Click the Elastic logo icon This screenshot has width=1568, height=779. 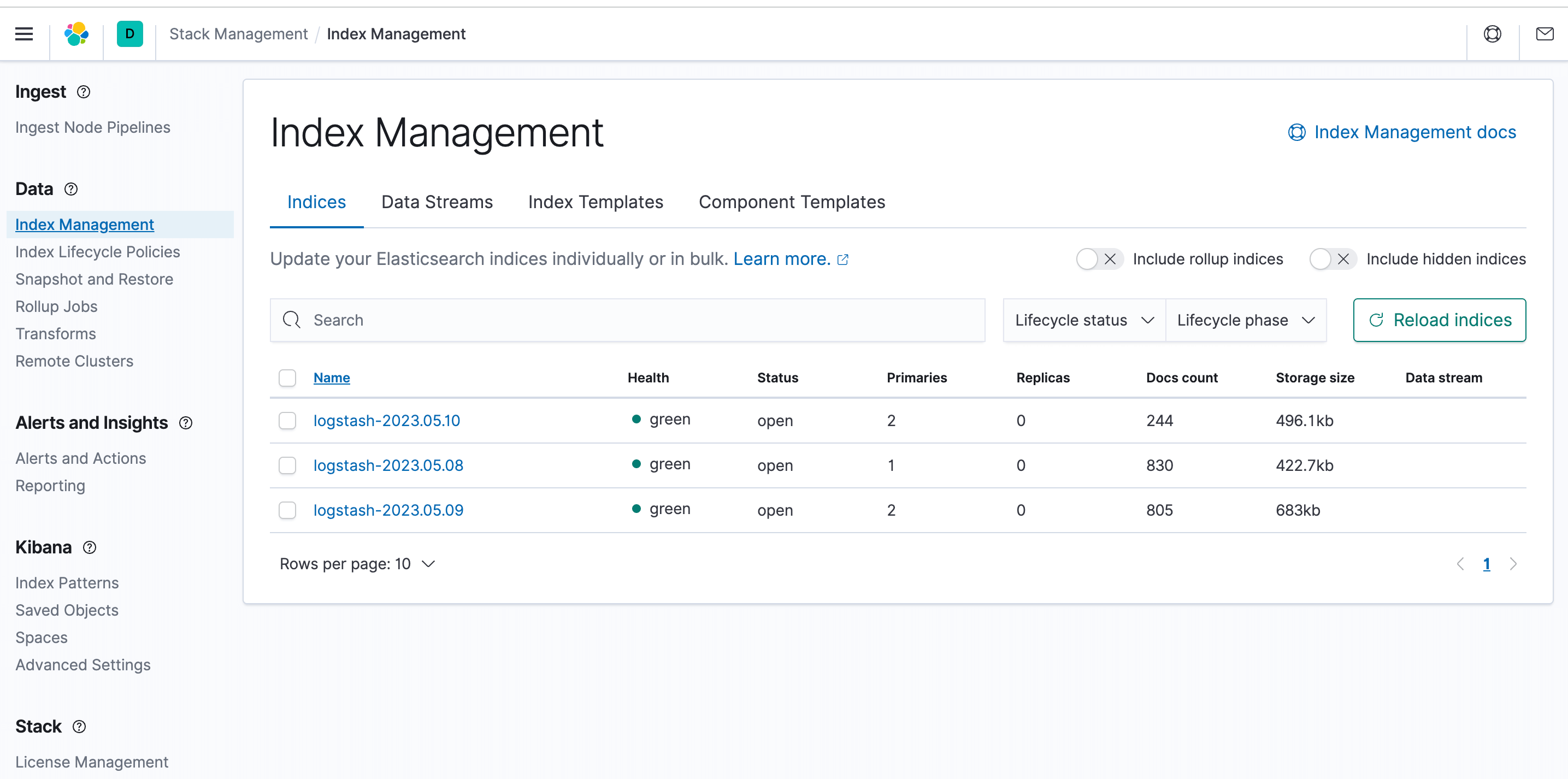pyautogui.click(x=76, y=34)
